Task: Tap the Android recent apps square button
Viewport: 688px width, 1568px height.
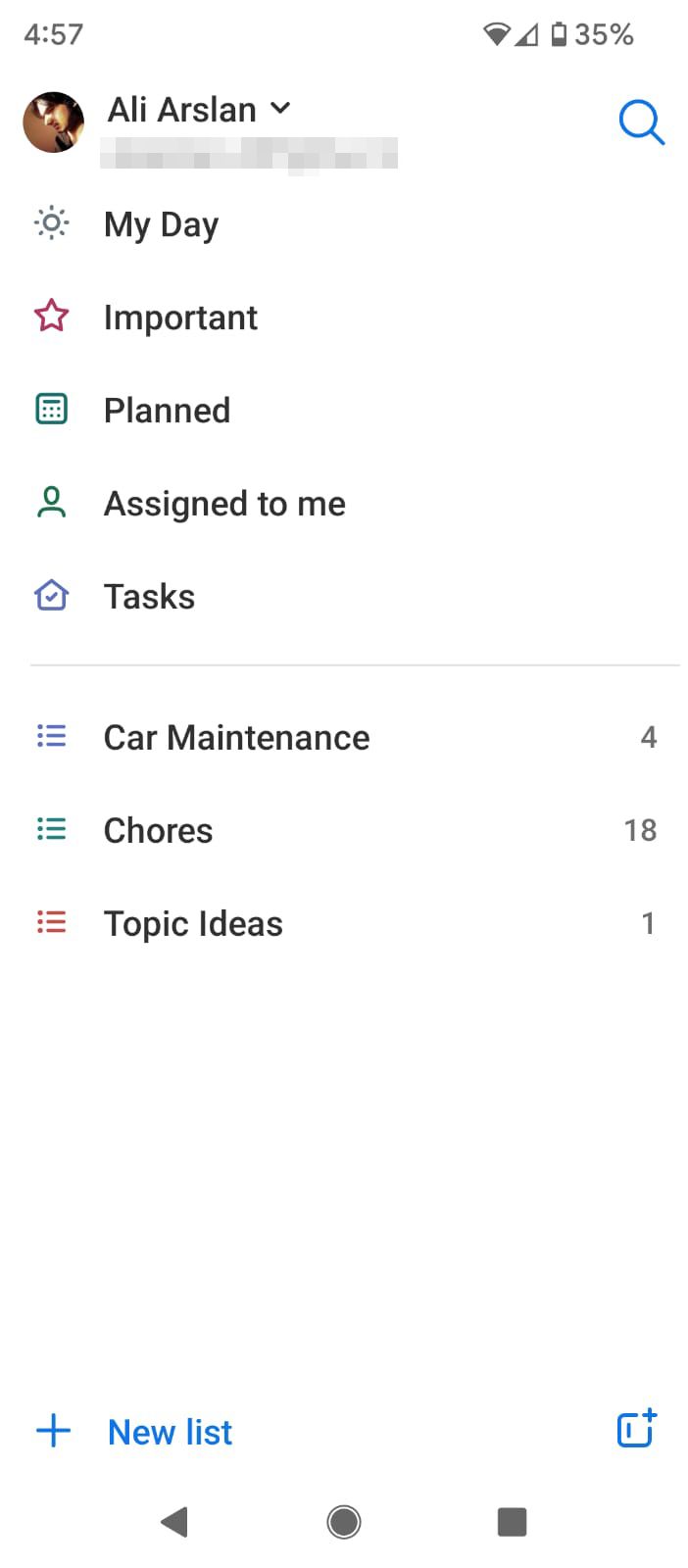Action: [513, 1522]
